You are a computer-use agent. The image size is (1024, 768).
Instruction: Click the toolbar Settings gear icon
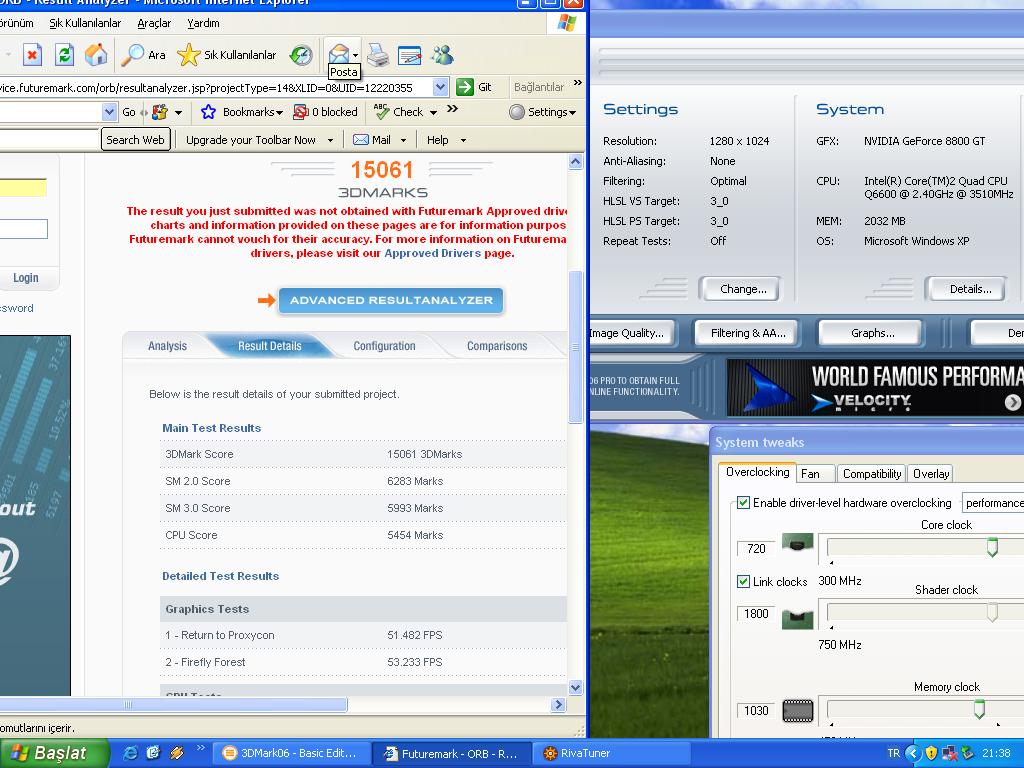pyautogui.click(x=517, y=112)
